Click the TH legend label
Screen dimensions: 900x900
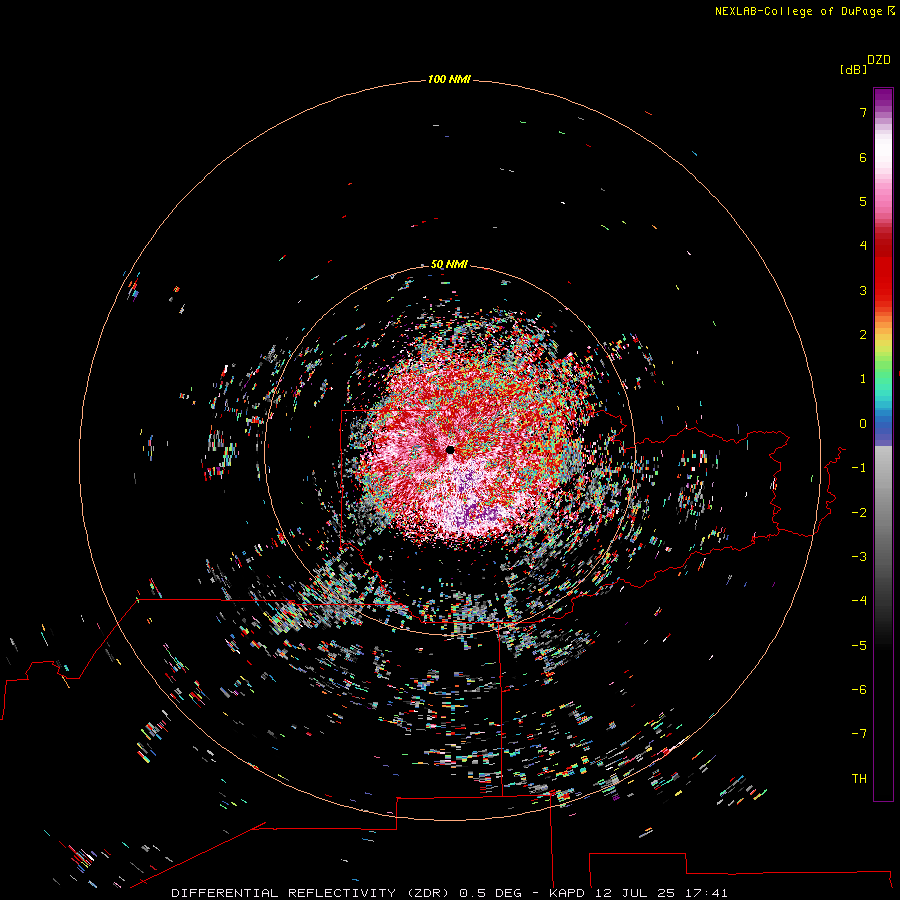click(859, 779)
